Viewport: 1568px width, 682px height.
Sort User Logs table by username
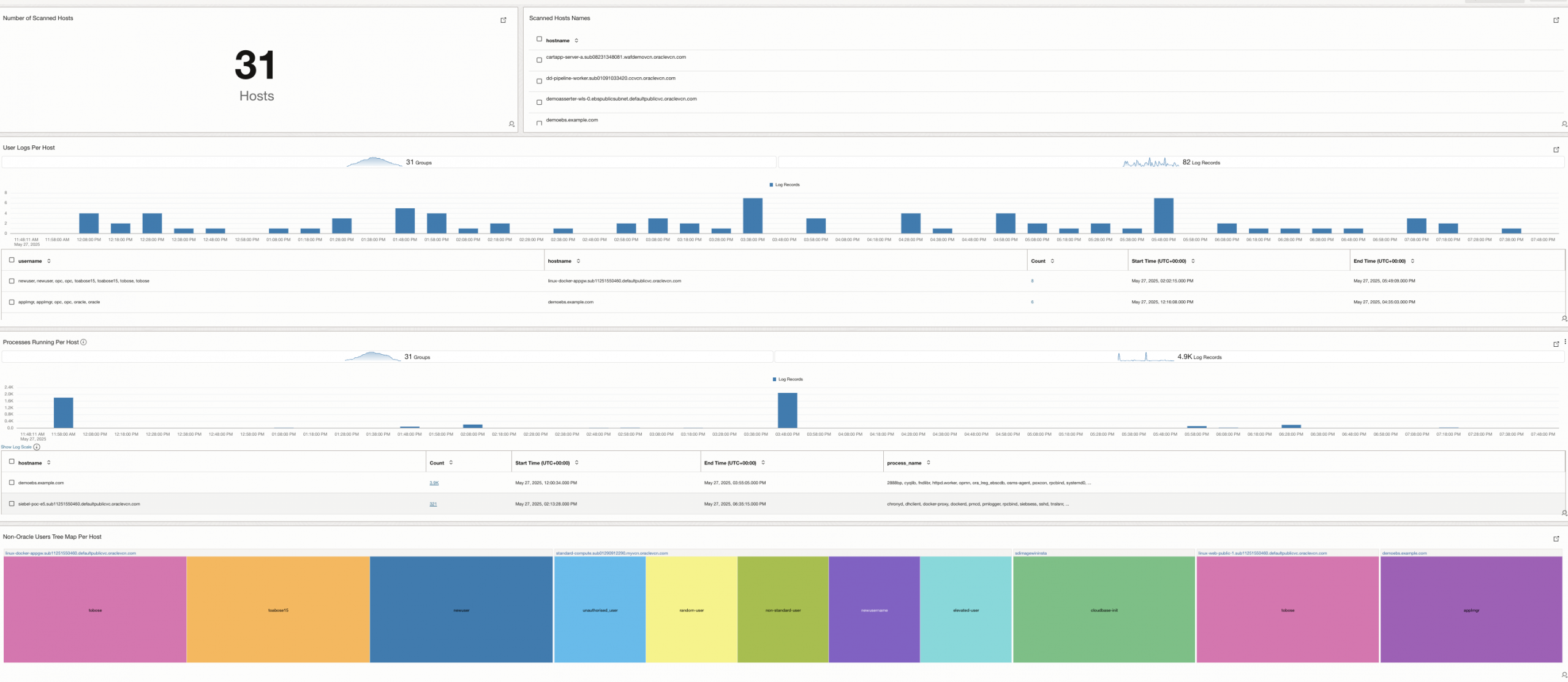[x=49, y=261]
